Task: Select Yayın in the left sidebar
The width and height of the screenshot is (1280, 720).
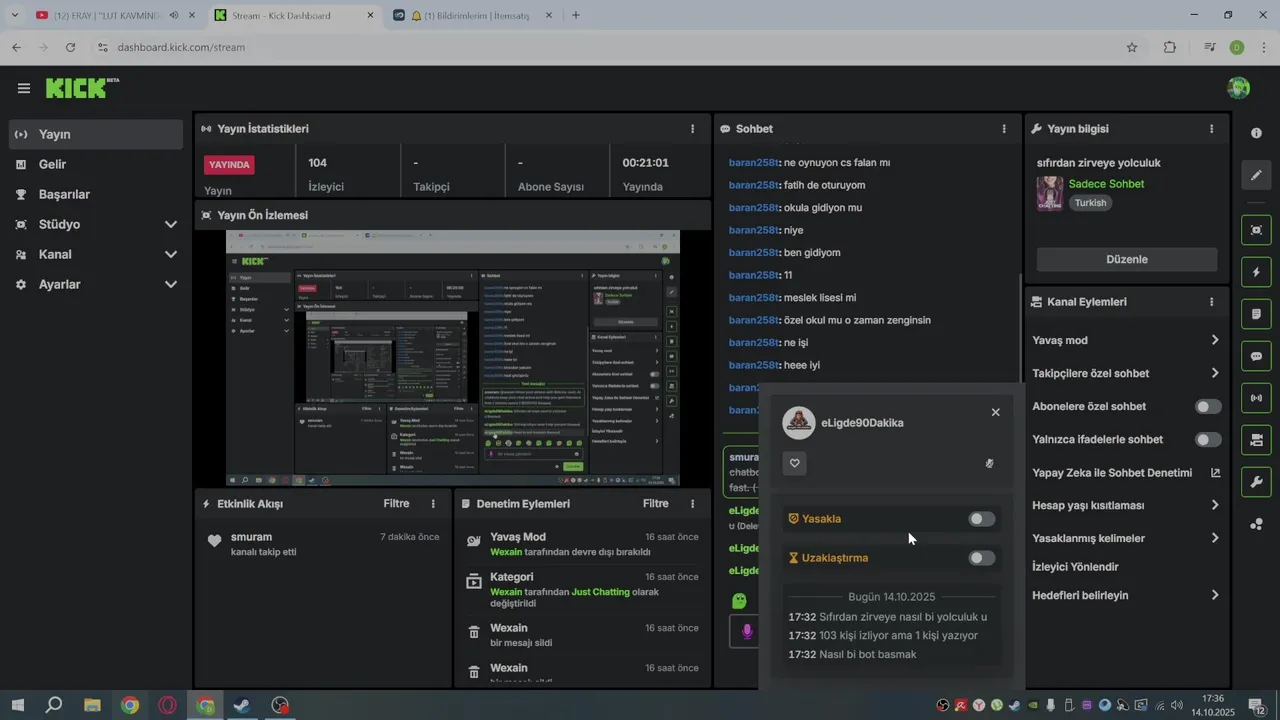Action: [96, 134]
